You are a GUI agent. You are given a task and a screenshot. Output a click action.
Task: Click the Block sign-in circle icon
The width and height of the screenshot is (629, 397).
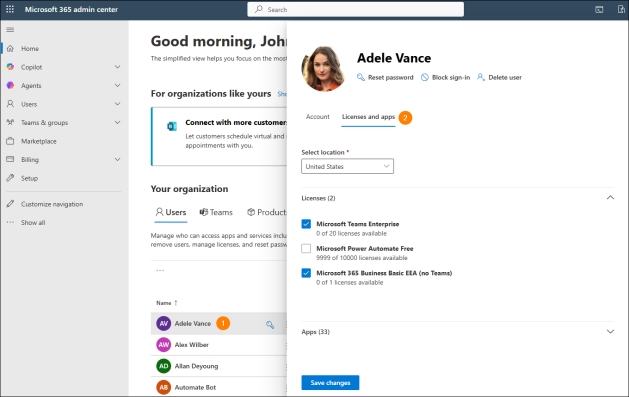[x=425, y=77]
